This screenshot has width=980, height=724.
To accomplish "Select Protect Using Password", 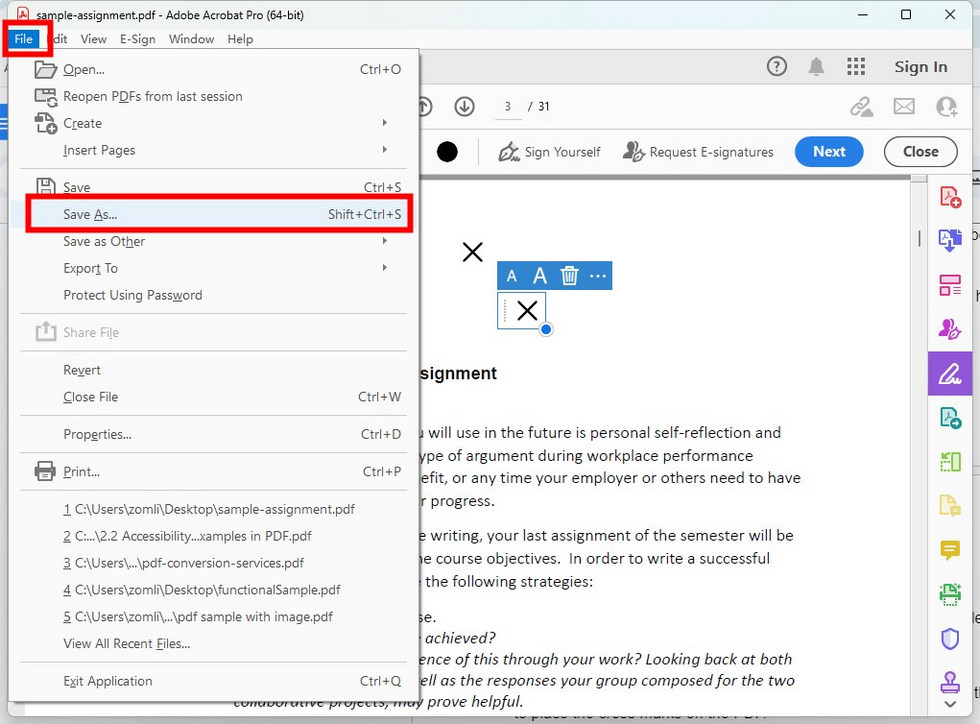I will click(214, 295).
